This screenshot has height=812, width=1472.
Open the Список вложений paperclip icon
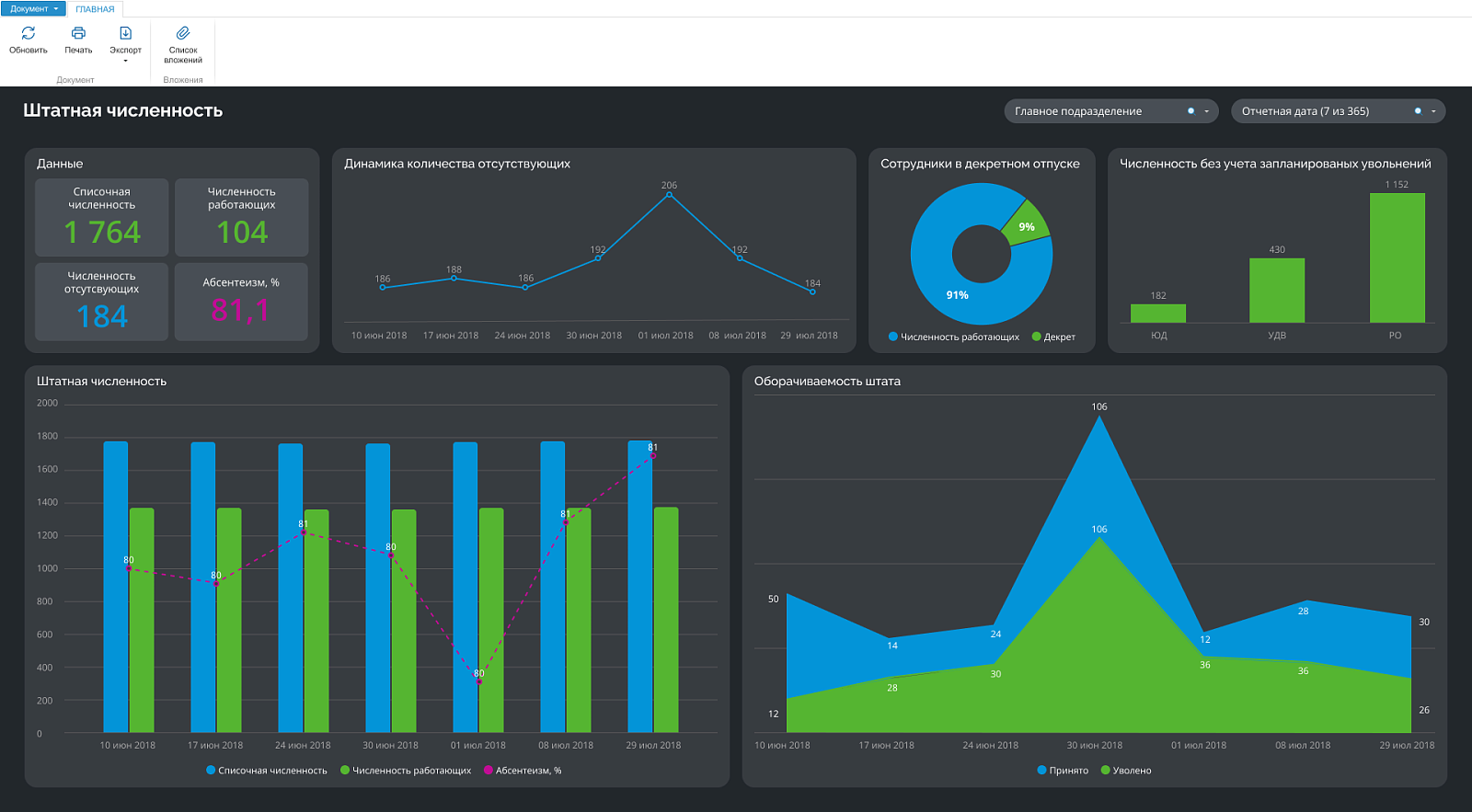coord(183,33)
